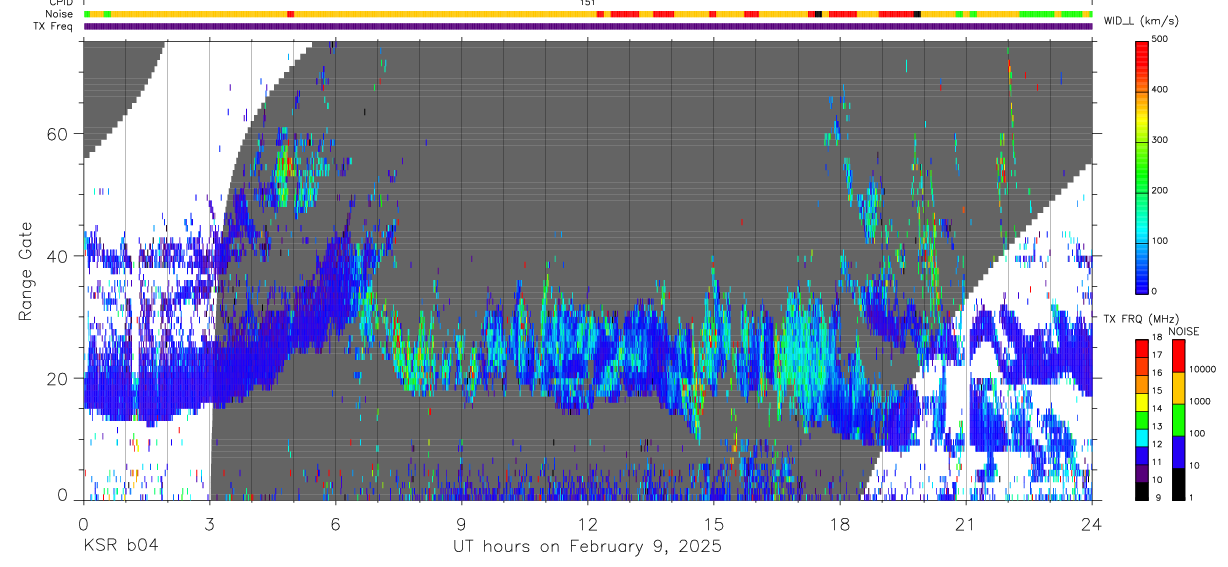Click the '40' tick on the Range Gate axis
The width and height of the screenshot is (1228, 567).
click(58, 256)
